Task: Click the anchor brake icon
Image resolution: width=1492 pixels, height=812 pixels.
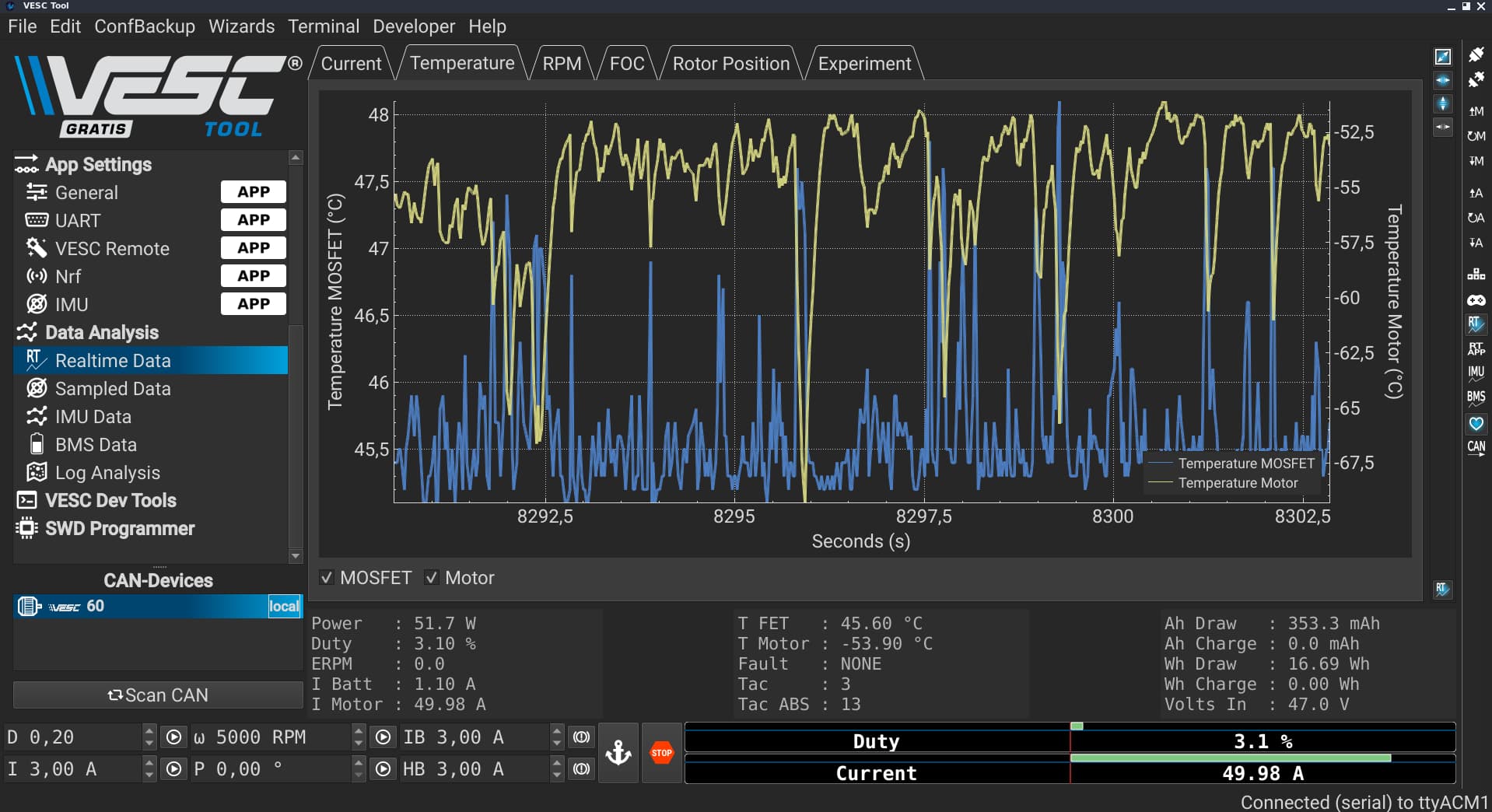Action: [618, 752]
